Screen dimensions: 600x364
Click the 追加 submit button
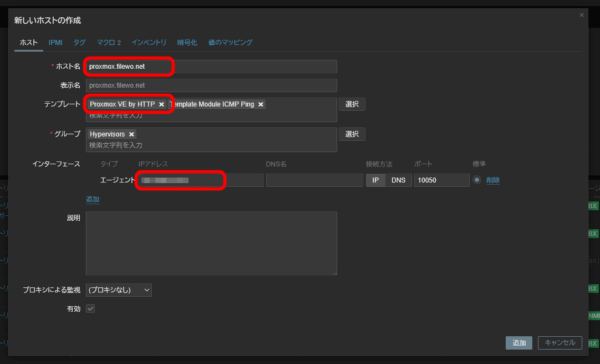pos(519,343)
